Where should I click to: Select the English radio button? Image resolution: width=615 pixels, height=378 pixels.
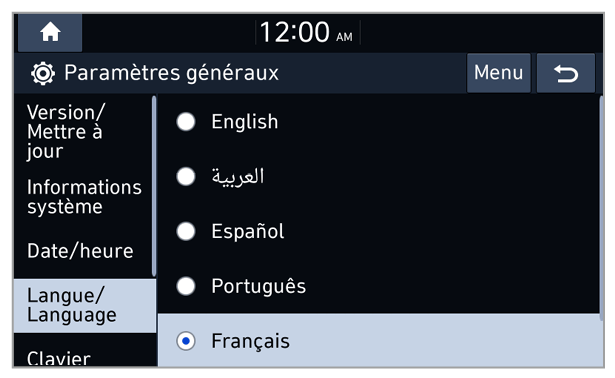click(x=186, y=122)
